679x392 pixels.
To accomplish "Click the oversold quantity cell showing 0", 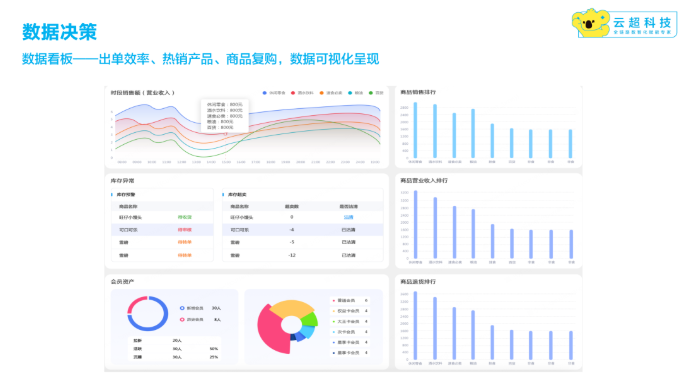I will click(x=291, y=217).
